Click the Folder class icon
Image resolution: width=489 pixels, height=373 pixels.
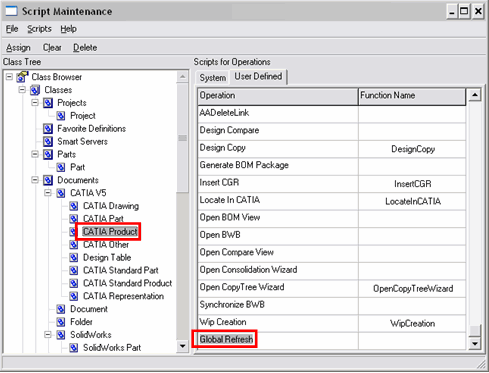(61, 322)
